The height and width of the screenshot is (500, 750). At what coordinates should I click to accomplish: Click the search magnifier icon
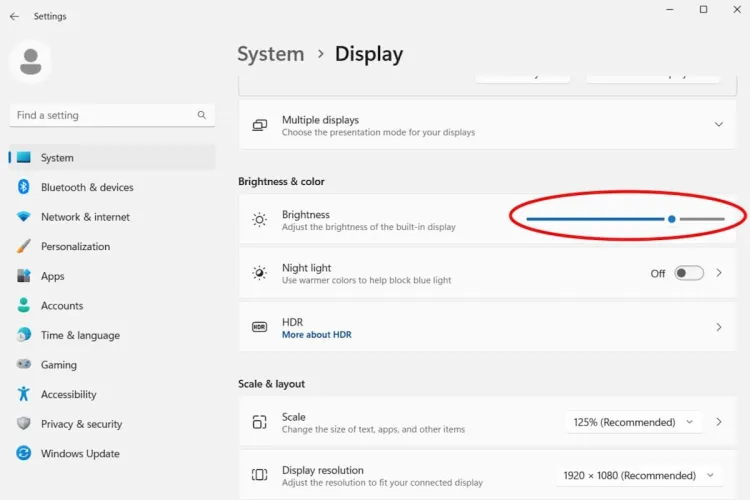pos(202,115)
